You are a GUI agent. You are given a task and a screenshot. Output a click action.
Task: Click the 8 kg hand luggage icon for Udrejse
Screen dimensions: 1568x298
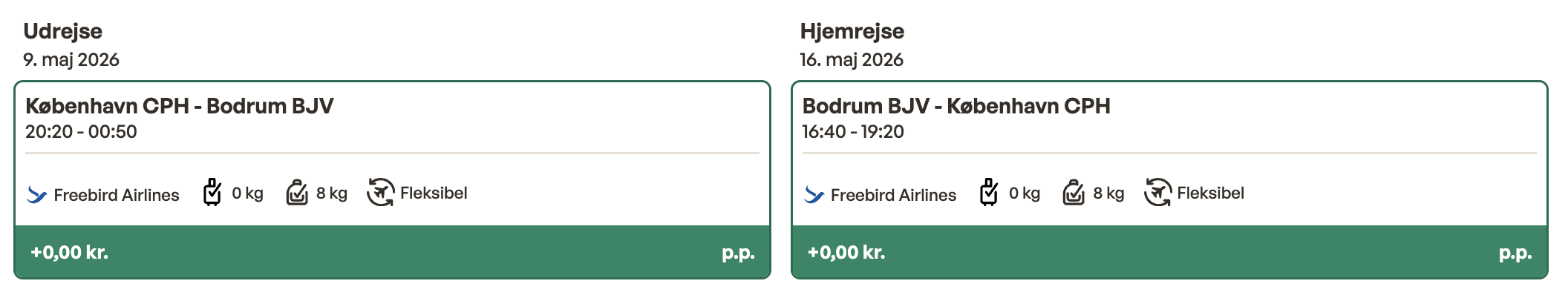(297, 193)
